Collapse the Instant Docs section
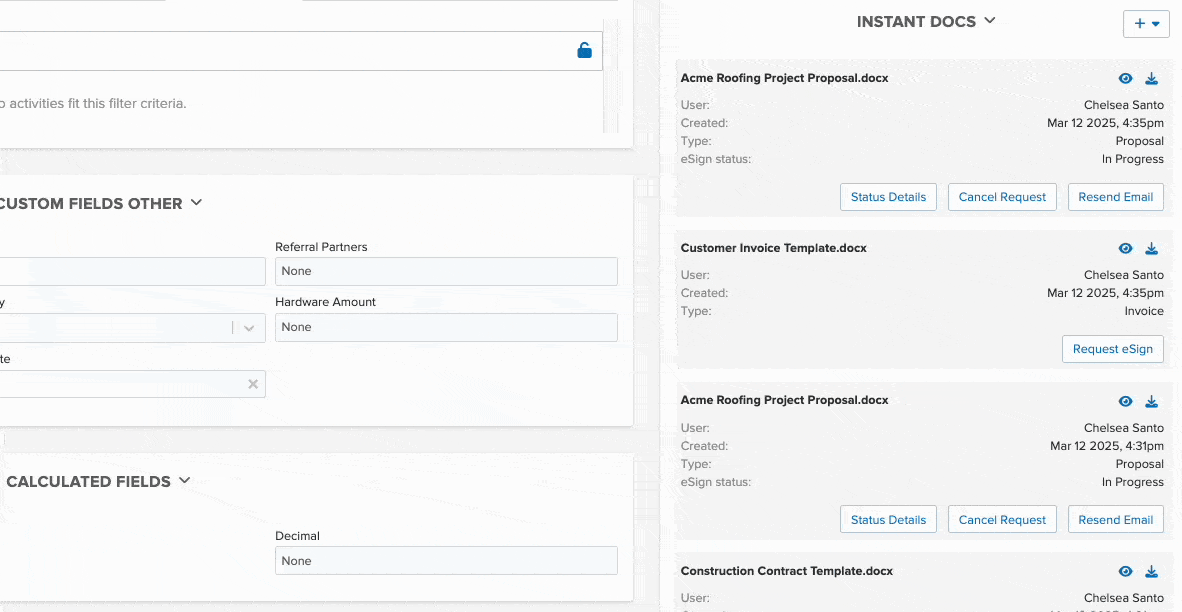Viewport: 1182px width, 612px height. pyautogui.click(x=990, y=20)
